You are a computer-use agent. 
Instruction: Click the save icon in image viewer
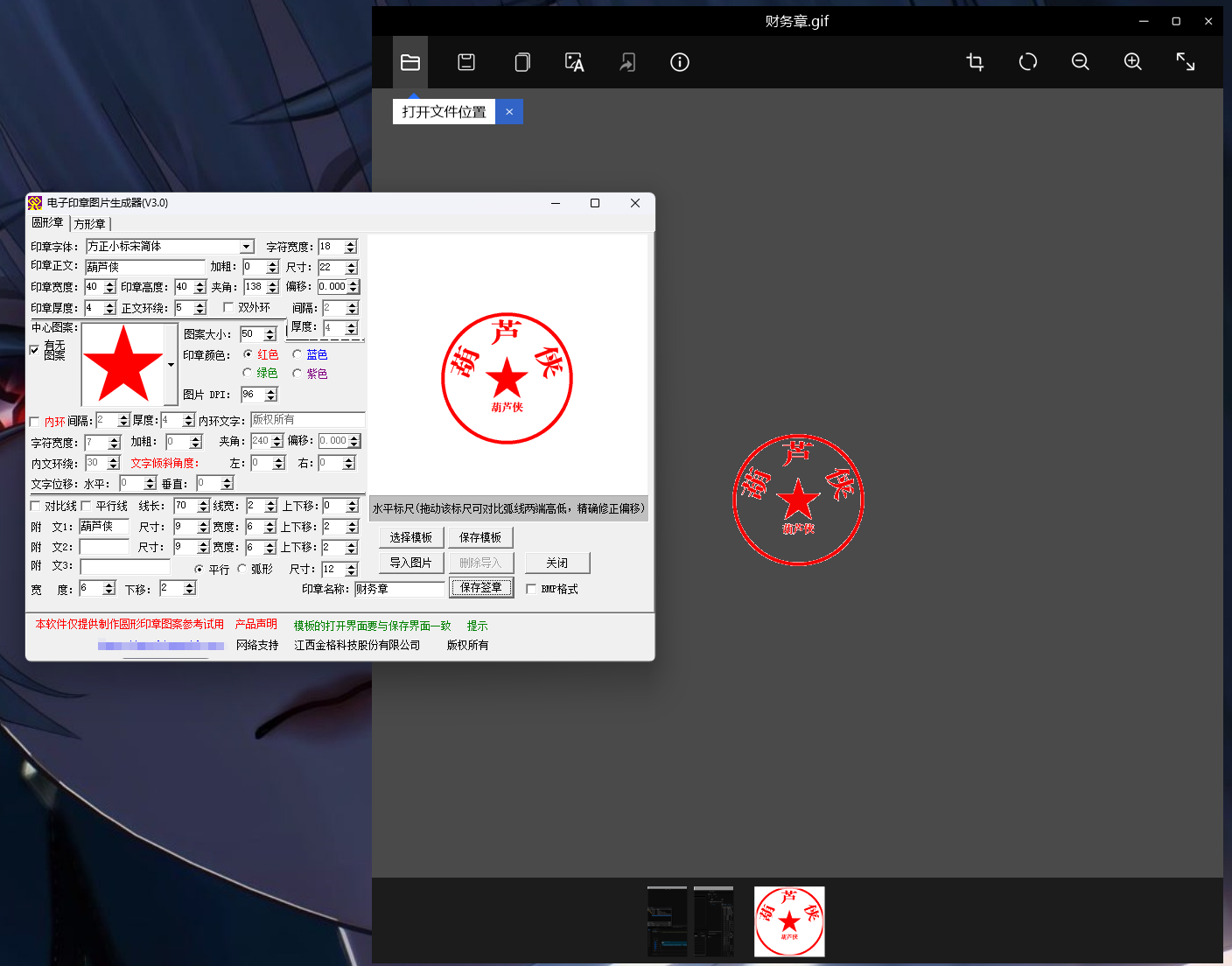tap(466, 62)
